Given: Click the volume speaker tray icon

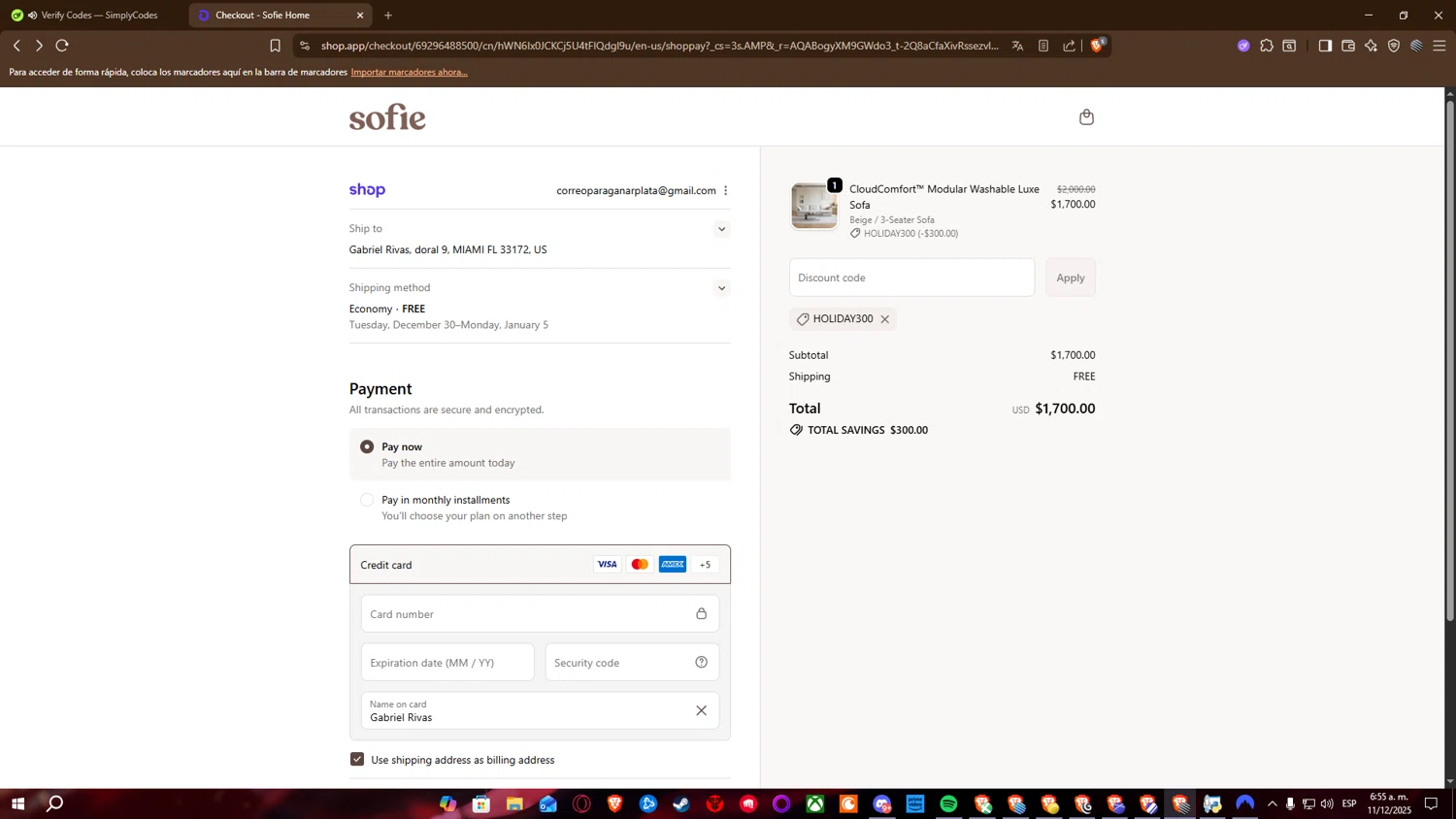Looking at the screenshot, I should point(1327,803).
